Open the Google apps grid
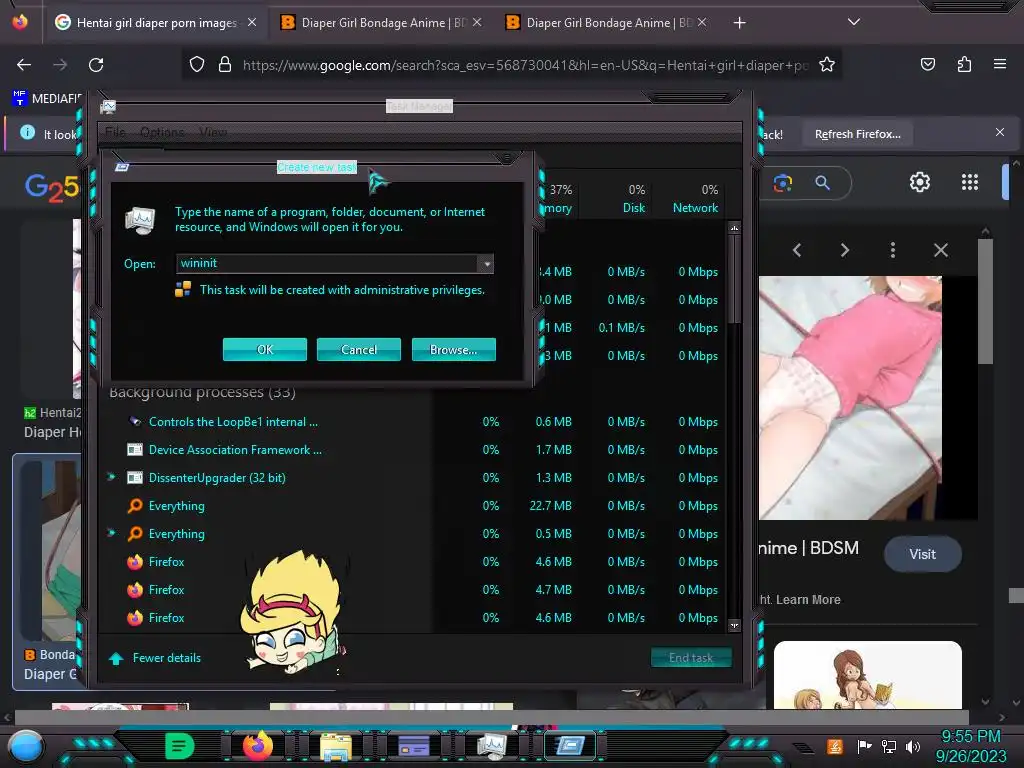Screen dimensions: 1024x768 [x=970, y=182]
